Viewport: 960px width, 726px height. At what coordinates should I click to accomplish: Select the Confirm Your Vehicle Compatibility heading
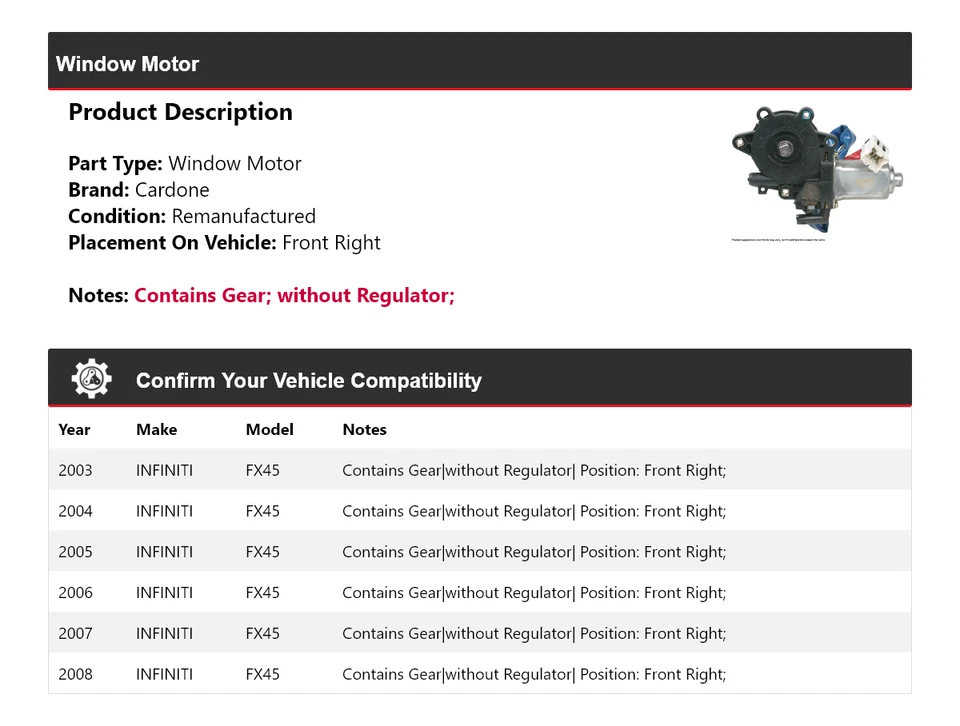click(308, 381)
